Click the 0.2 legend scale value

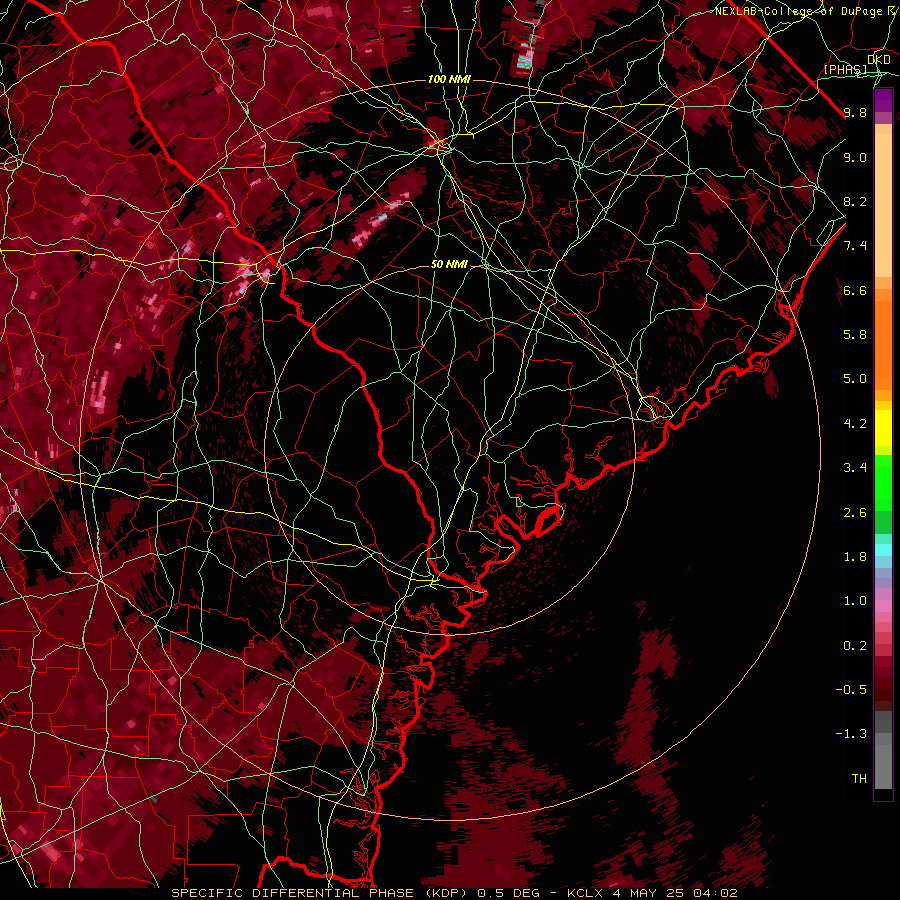coord(855,646)
